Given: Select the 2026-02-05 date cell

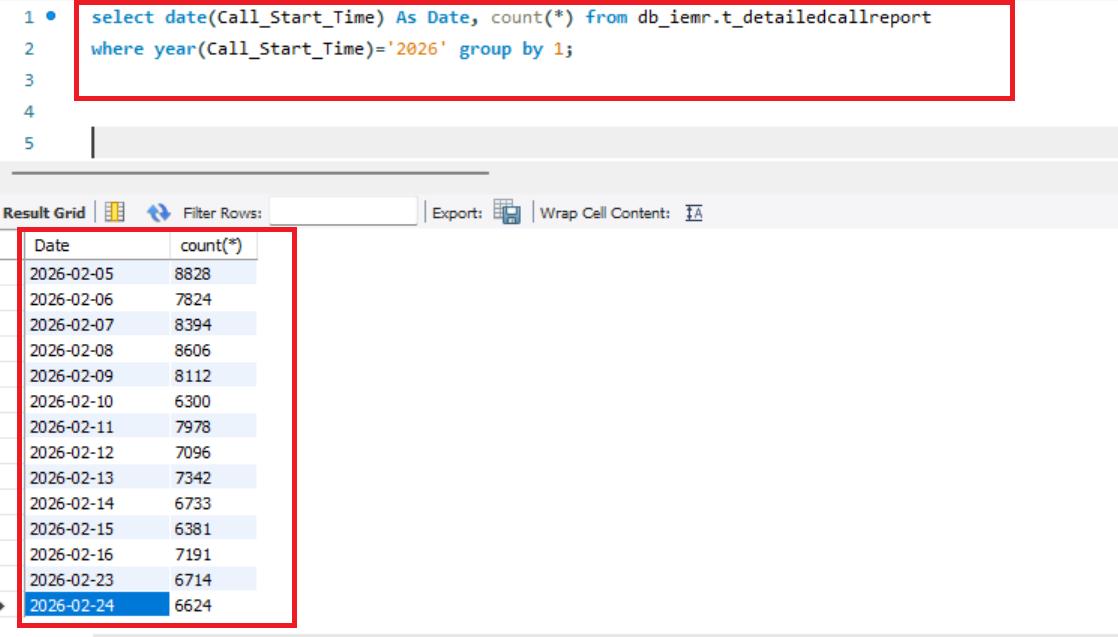Looking at the screenshot, I should click(x=97, y=273).
